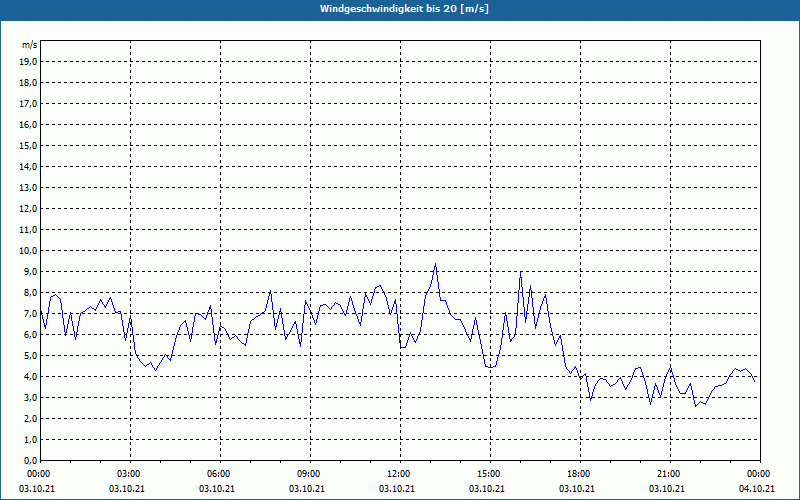Viewport: 800px width, 500px height.
Task: Select the '8,0' y-axis label
Action: 30,292
